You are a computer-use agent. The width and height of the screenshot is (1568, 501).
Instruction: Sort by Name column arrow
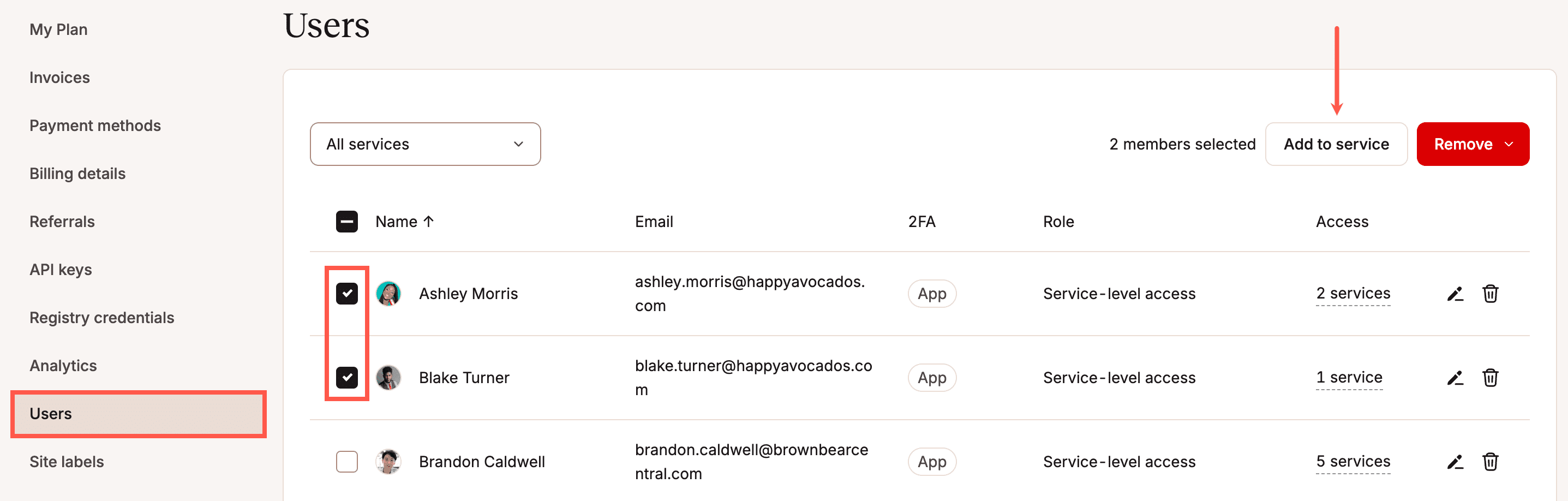tap(428, 222)
